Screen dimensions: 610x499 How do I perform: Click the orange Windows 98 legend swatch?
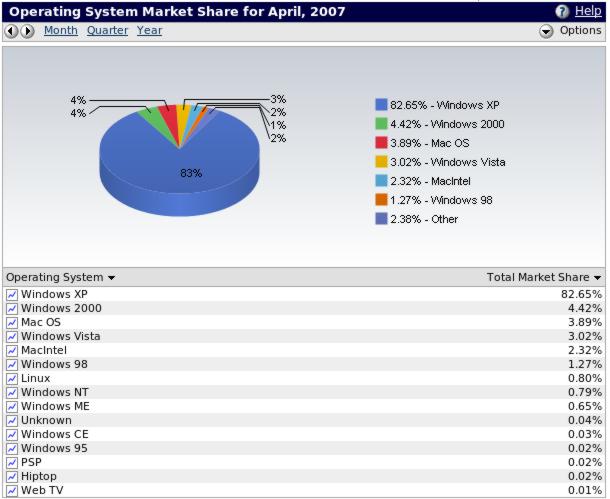point(381,200)
